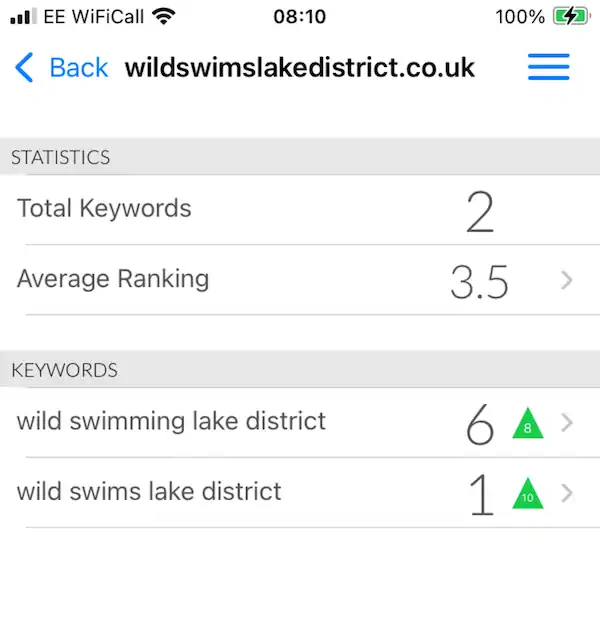Click the KEYWORDS section header

(x=300, y=369)
